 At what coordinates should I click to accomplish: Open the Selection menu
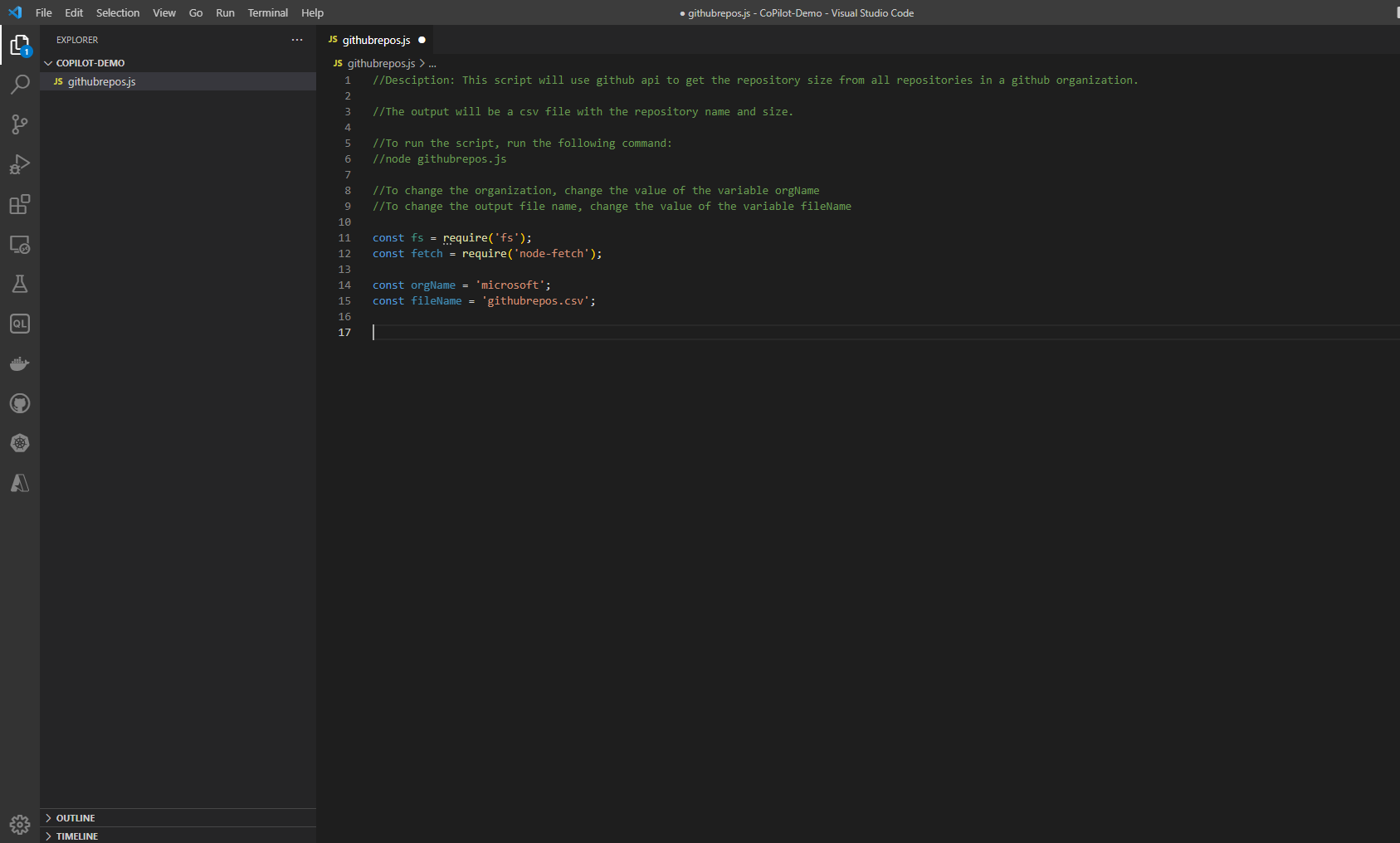click(x=117, y=12)
